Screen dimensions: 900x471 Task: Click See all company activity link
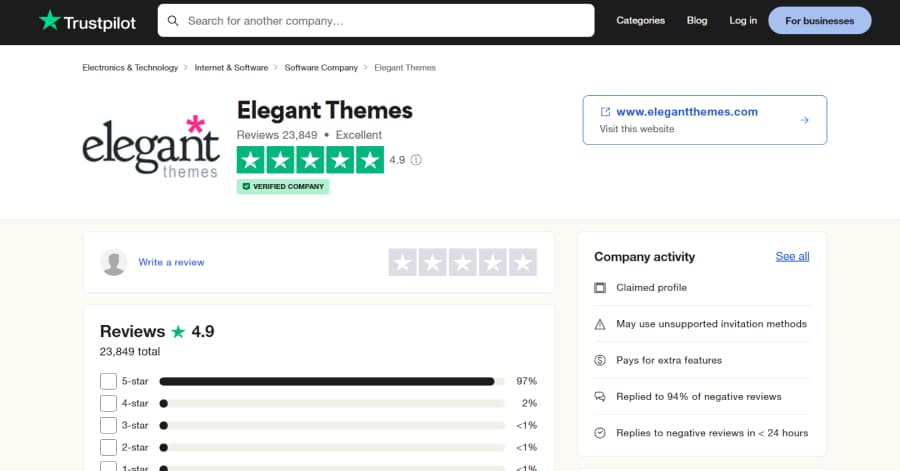(x=792, y=257)
